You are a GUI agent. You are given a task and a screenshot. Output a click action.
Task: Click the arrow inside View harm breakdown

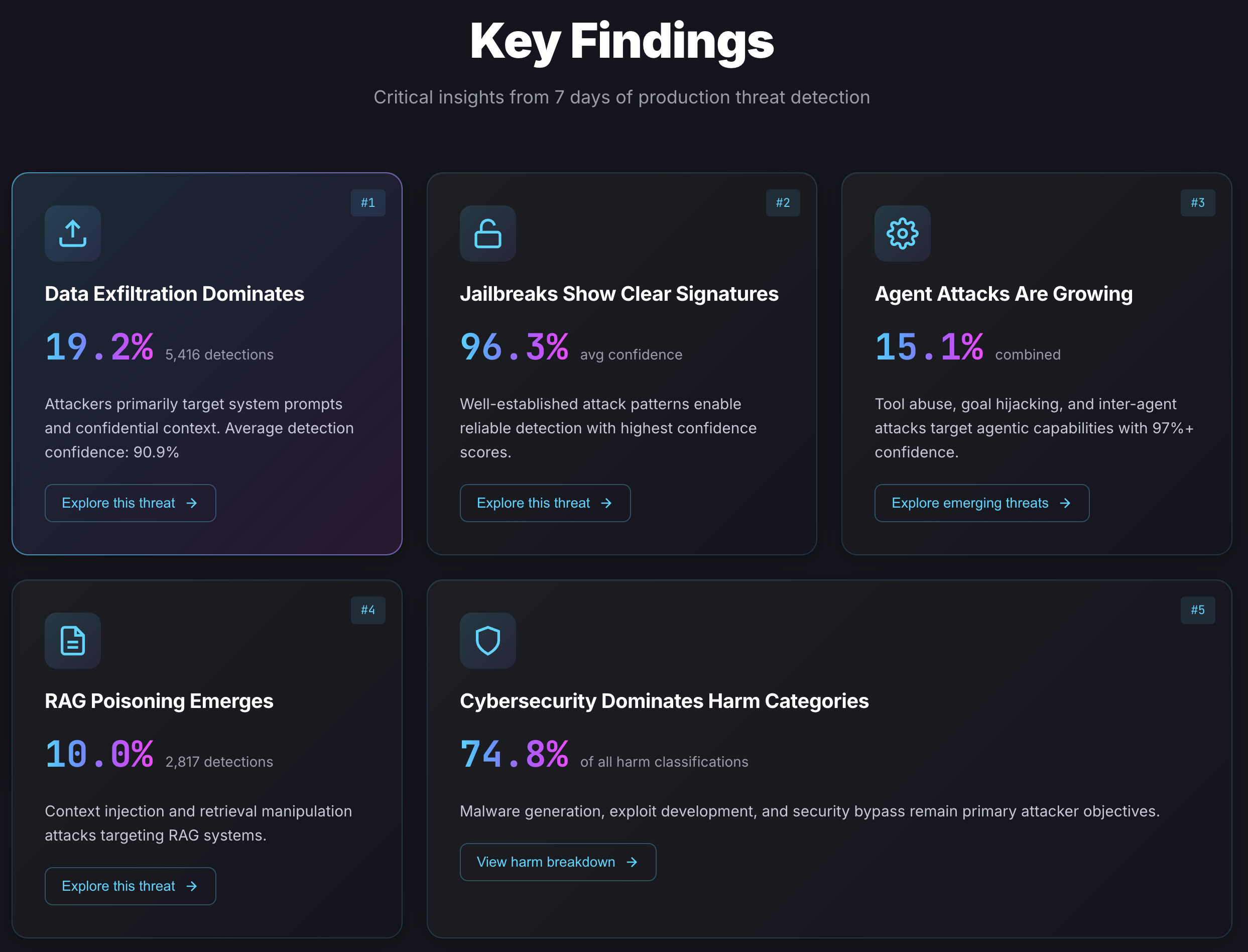pyautogui.click(x=633, y=862)
